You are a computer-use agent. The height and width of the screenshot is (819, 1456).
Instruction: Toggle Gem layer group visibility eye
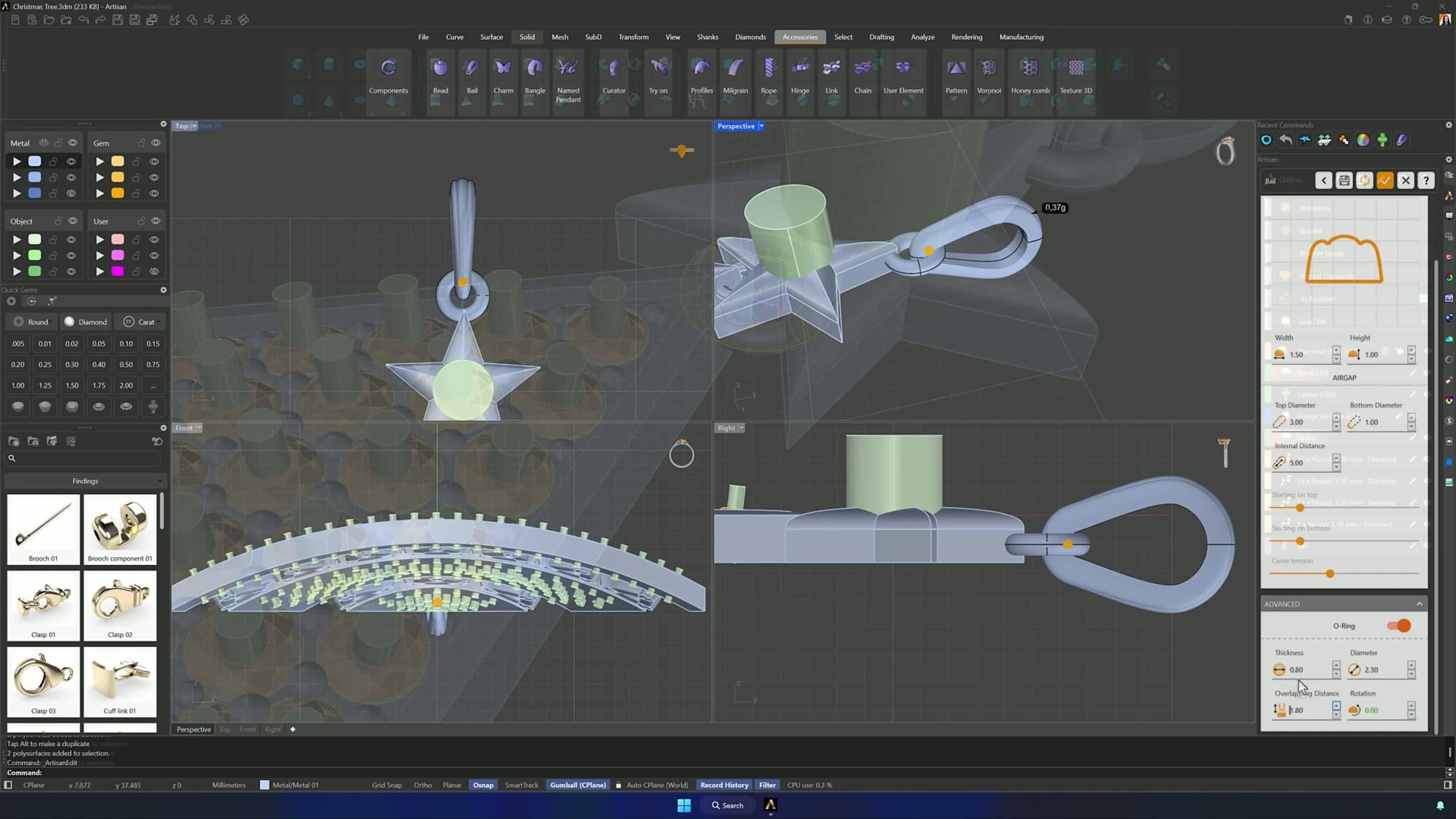pyautogui.click(x=156, y=143)
